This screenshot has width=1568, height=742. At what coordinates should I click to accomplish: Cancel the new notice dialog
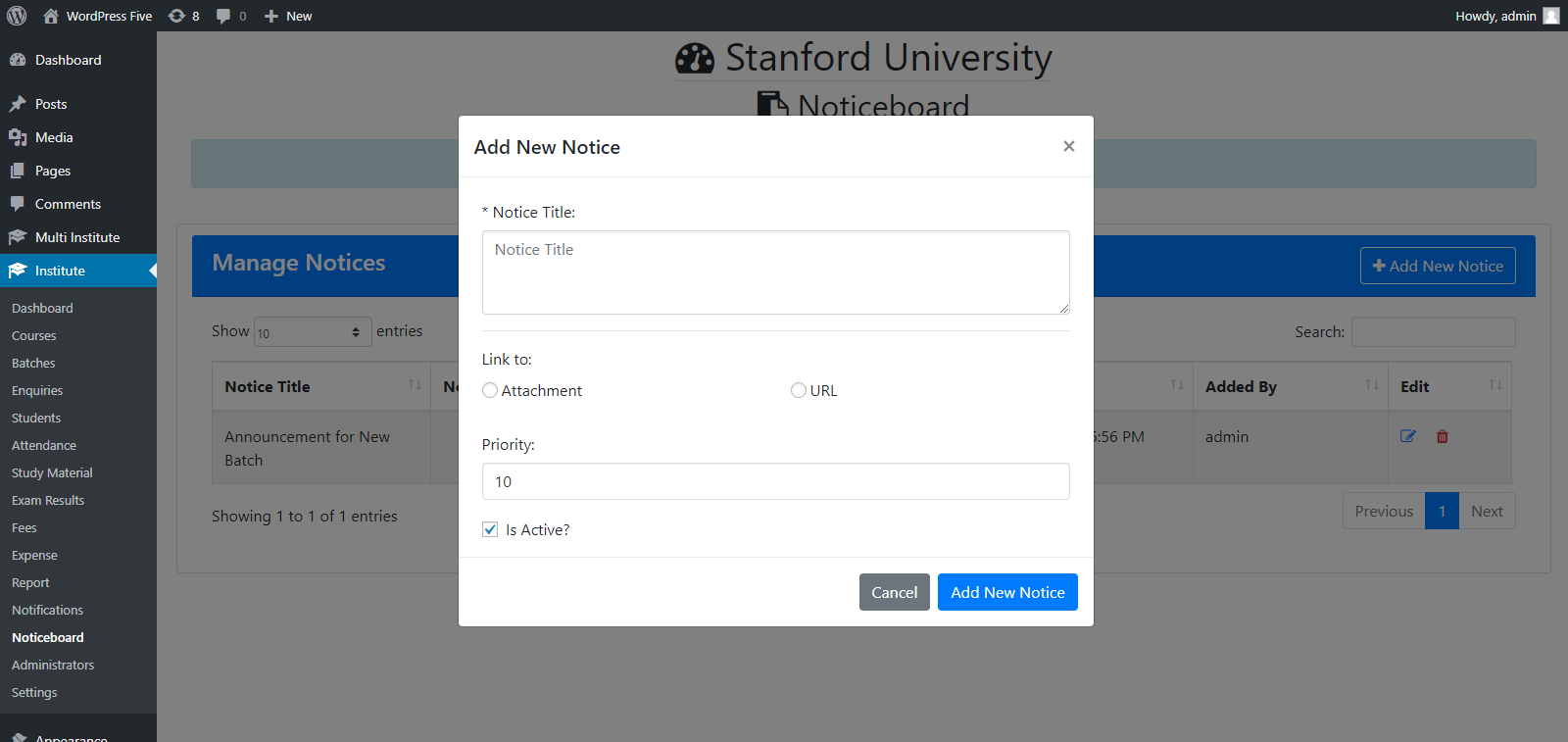[895, 592]
